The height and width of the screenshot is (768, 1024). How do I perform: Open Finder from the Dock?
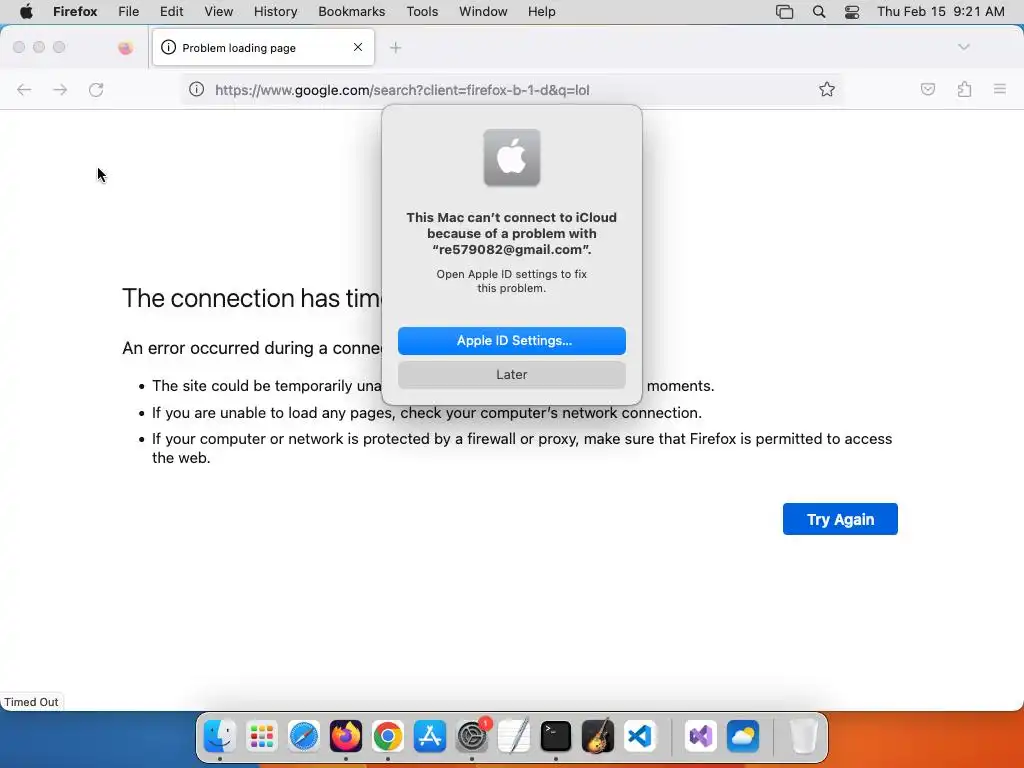pyautogui.click(x=219, y=736)
